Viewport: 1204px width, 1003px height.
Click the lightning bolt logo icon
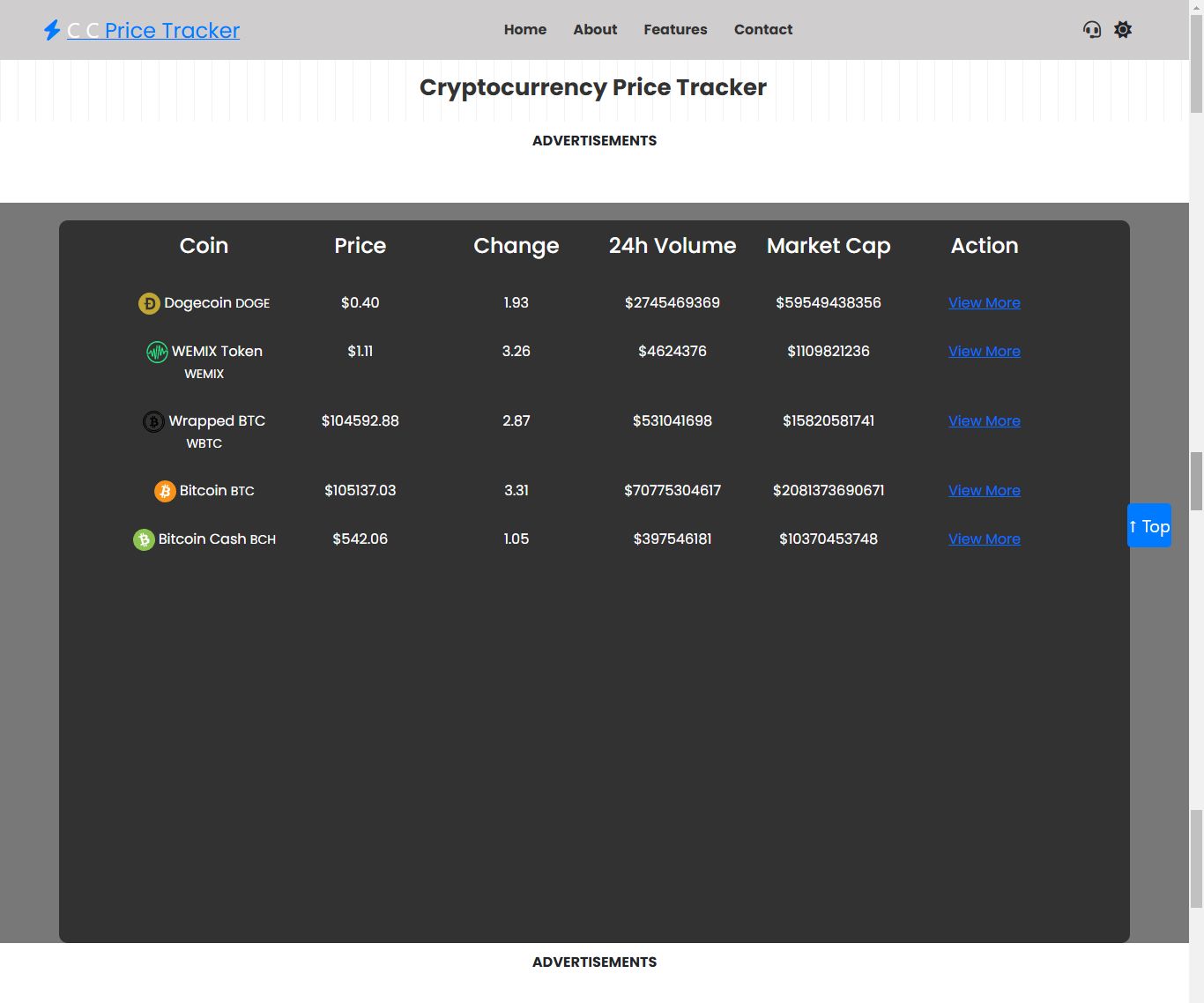(52, 30)
